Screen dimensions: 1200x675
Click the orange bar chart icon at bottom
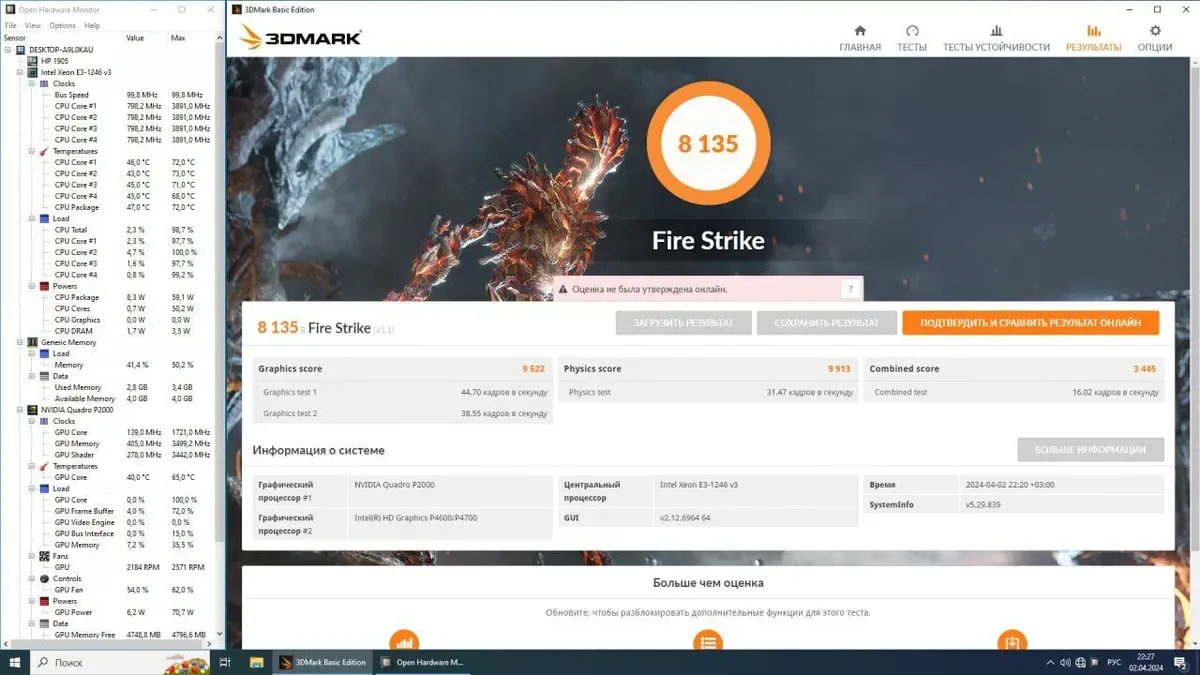tap(404, 642)
